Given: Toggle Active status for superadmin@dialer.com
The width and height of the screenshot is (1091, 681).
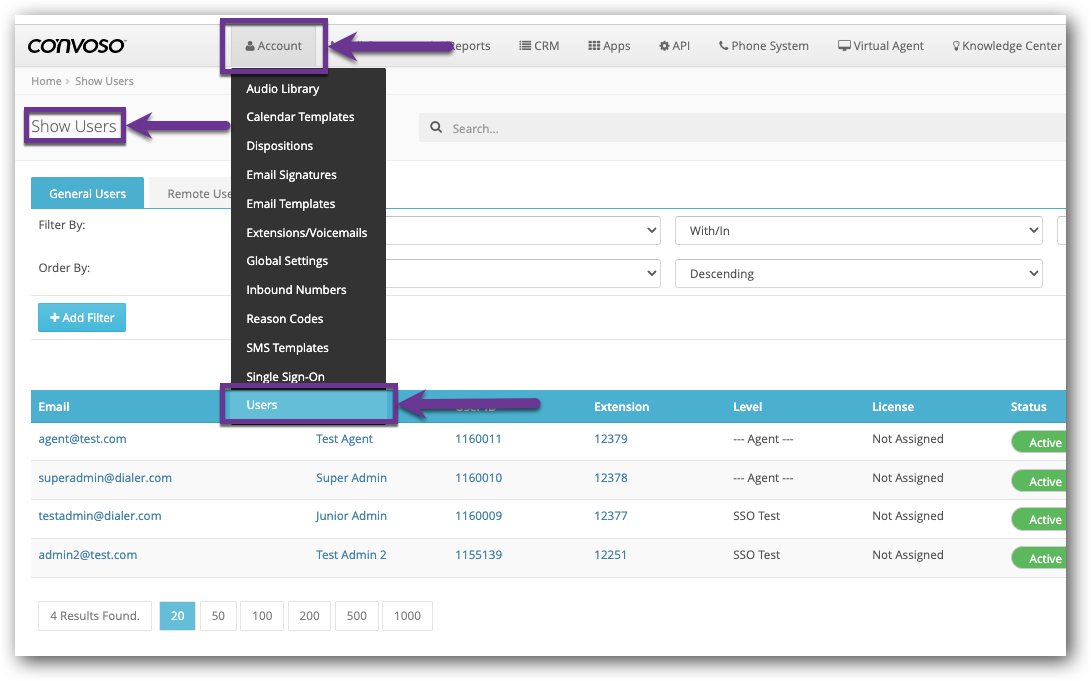Looking at the screenshot, I should [x=1040, y=482].
